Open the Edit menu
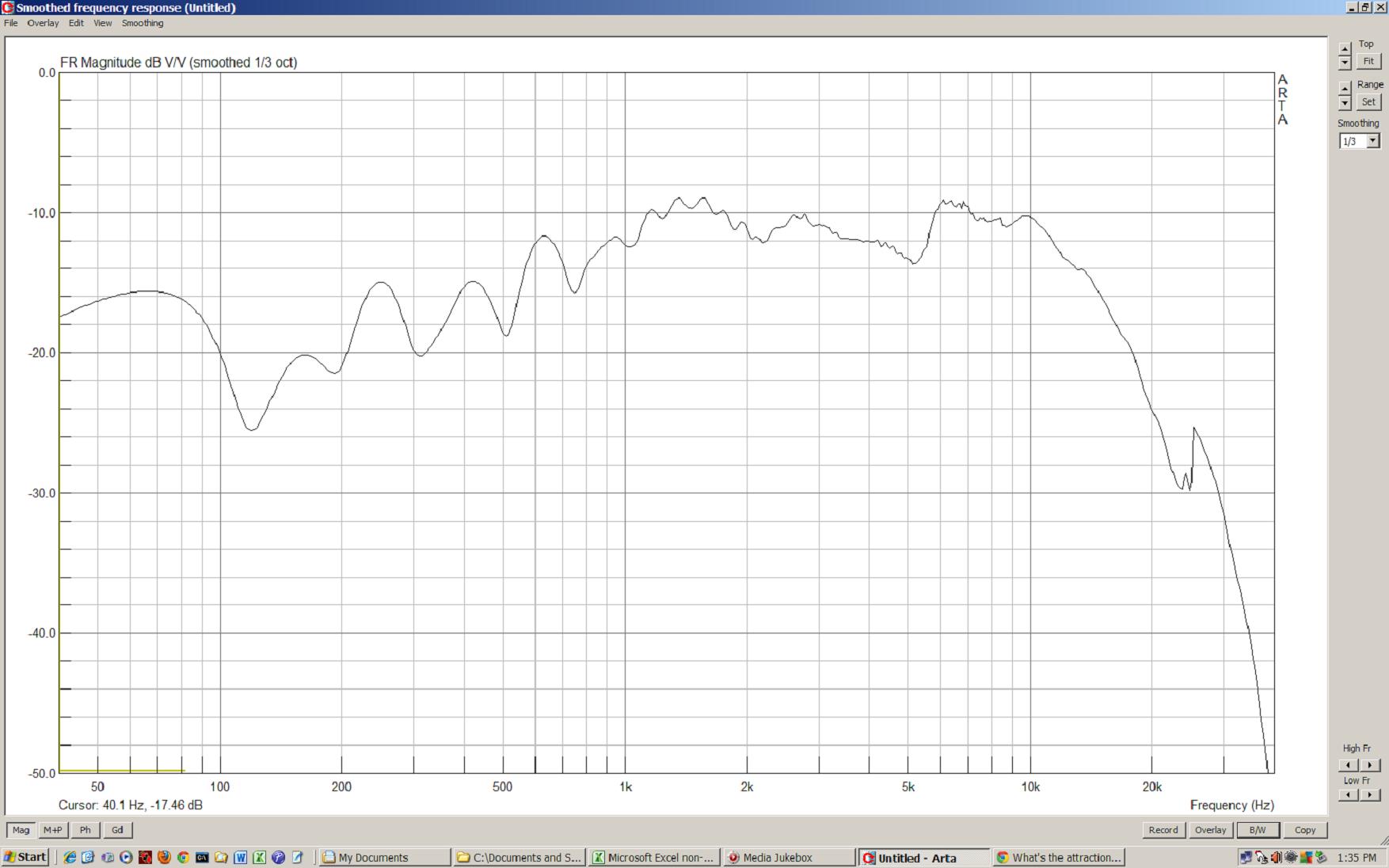The height and width of the screenshot is (868, 1389). [76, 23]
